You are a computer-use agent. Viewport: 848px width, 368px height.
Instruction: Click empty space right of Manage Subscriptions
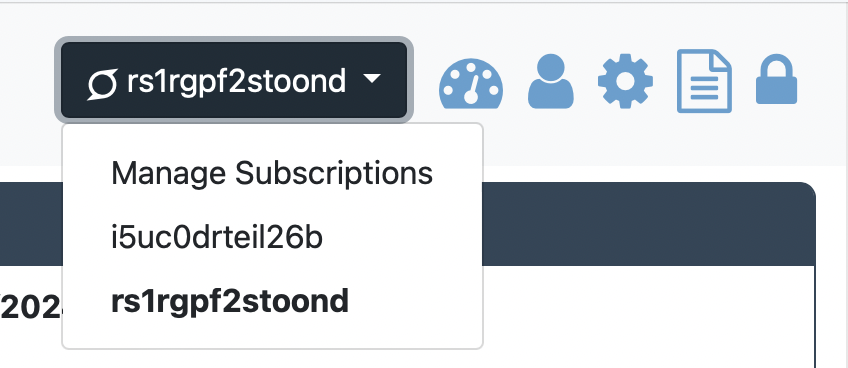(x=457, y=174)
